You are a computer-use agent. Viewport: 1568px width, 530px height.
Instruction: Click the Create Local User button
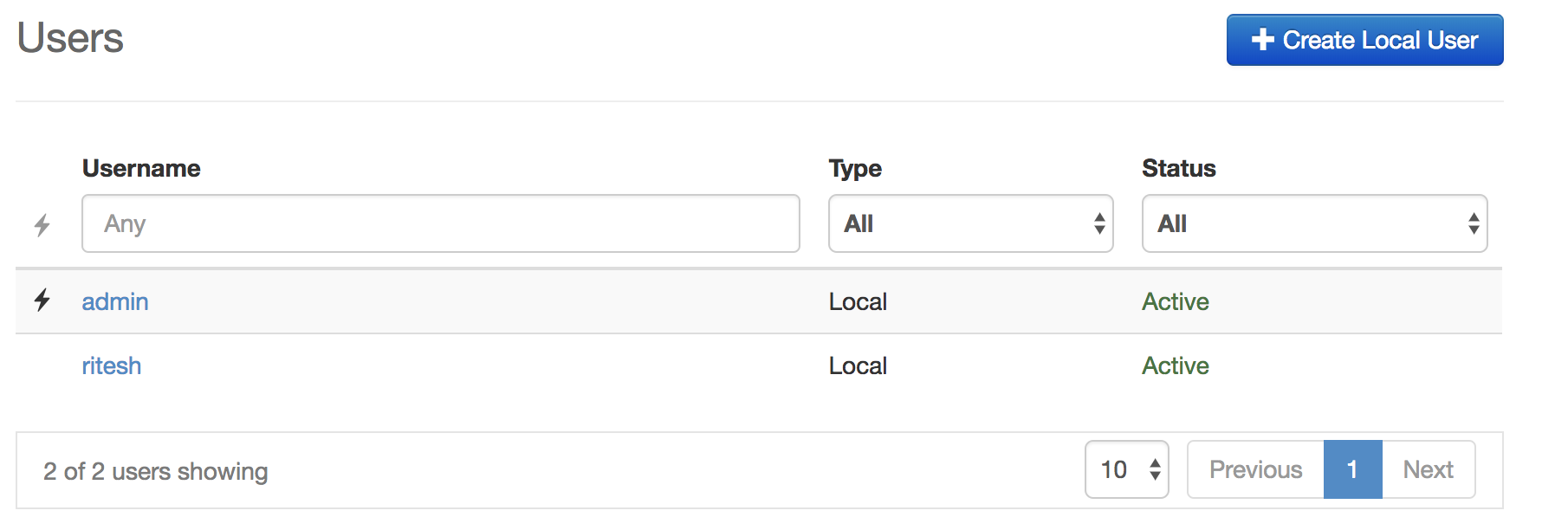coord(1364,40)
